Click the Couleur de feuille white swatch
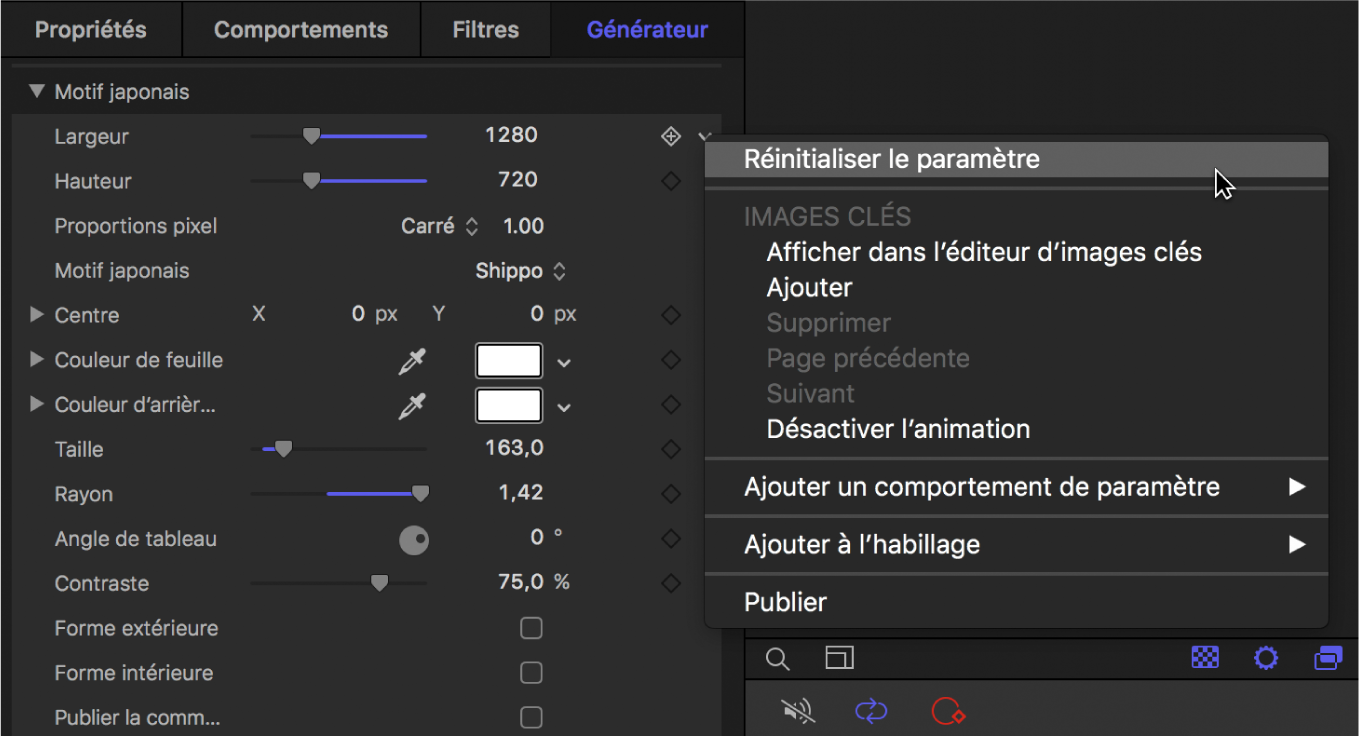This screenshot has height=737, width=1359. 509,361
